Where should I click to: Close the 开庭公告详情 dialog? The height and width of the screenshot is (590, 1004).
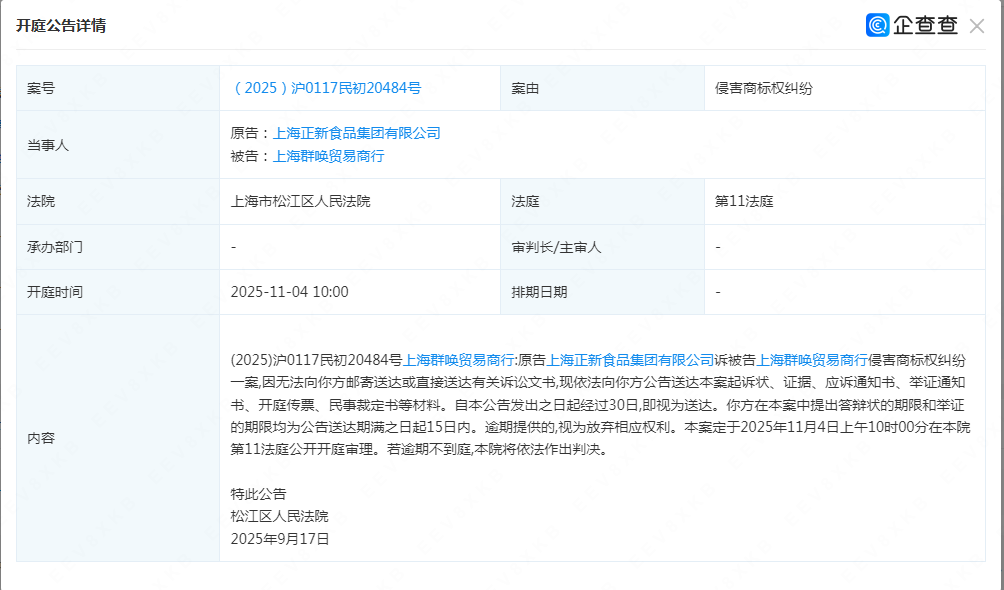click(x=977, y=26)
